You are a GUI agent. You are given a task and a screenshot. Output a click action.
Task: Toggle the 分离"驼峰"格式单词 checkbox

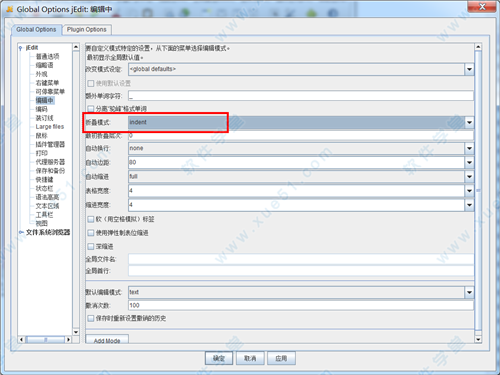click(x=90, y=109)
